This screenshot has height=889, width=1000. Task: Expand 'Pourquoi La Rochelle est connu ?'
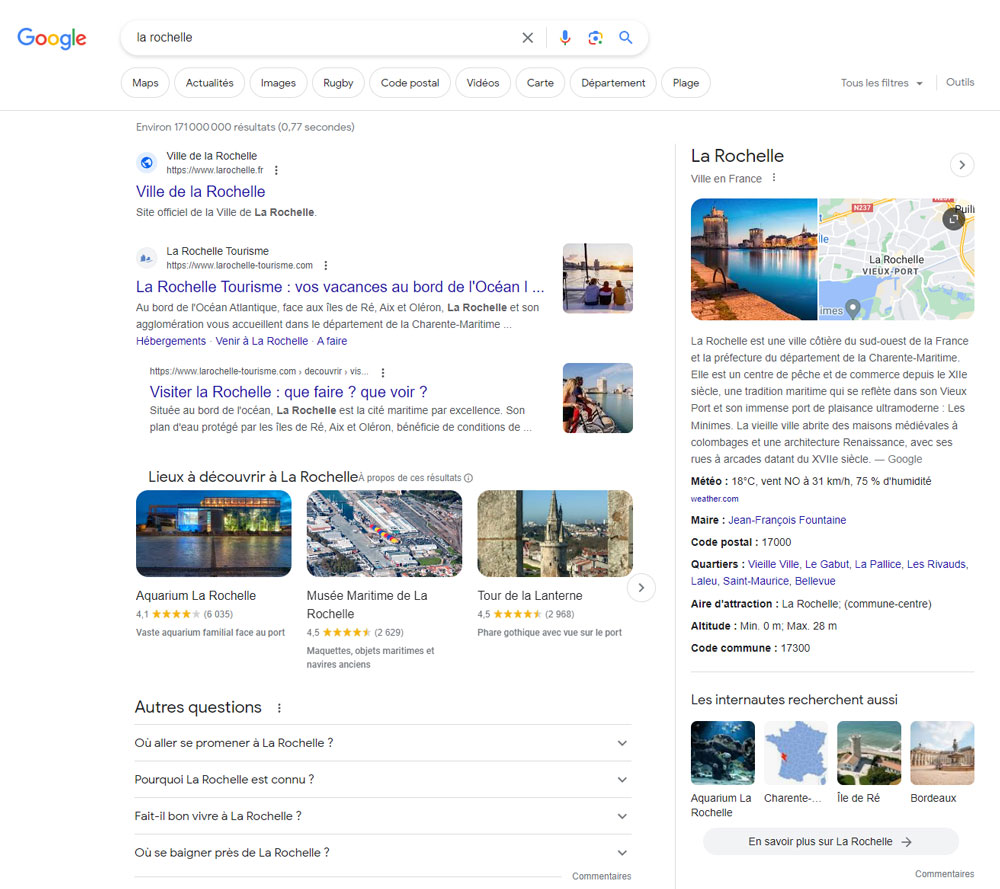pyautogui.click(x=383, y=779)
